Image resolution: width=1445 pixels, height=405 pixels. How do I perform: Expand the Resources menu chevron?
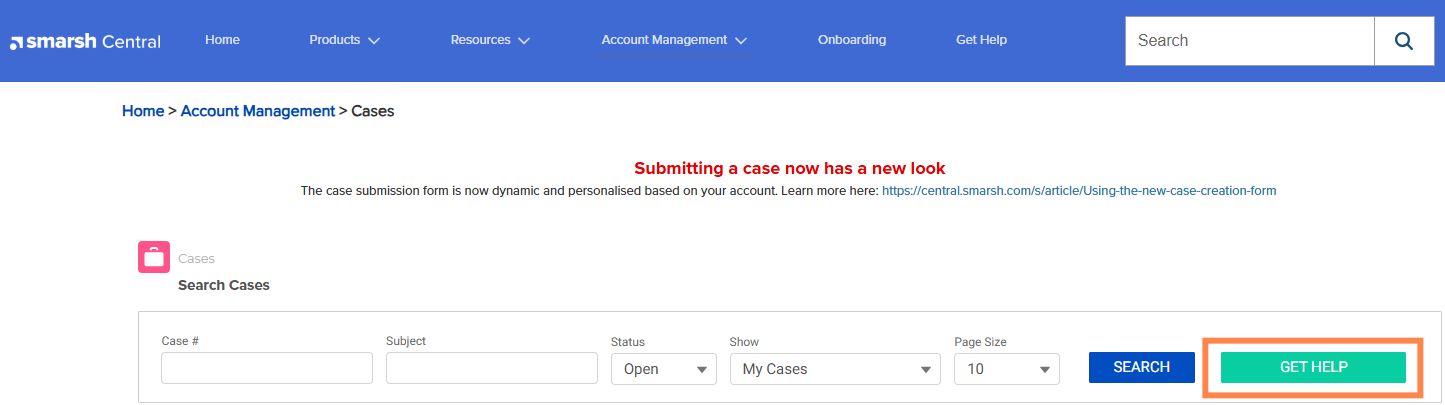pos(524,41)
